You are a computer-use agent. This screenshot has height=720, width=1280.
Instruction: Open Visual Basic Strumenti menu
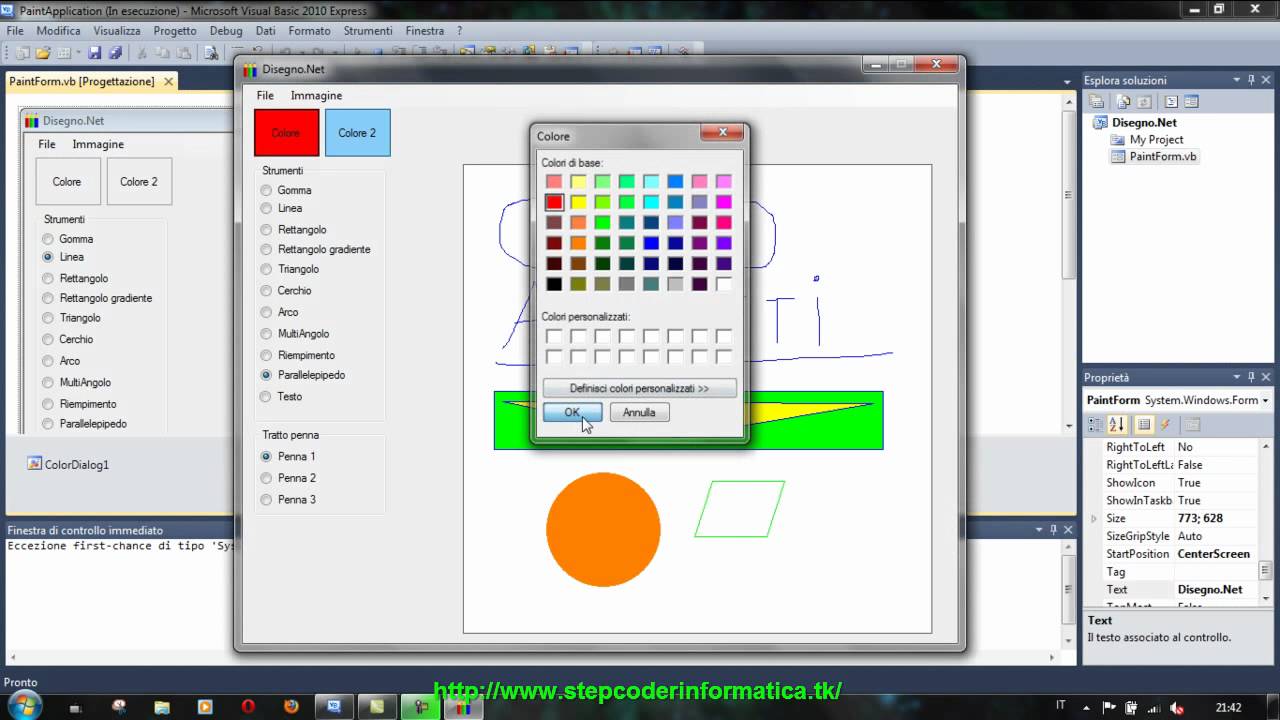[x=368, y=31]
